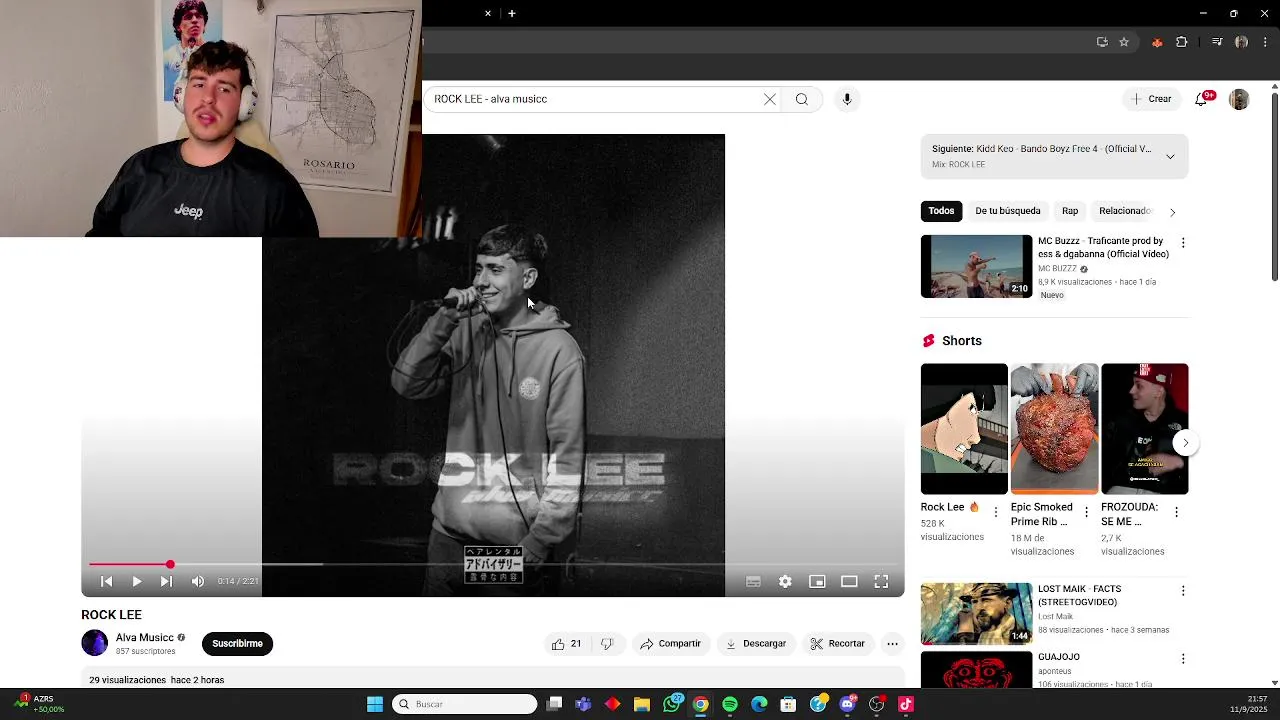Open TikTok from the taskbar

[906, 704]
